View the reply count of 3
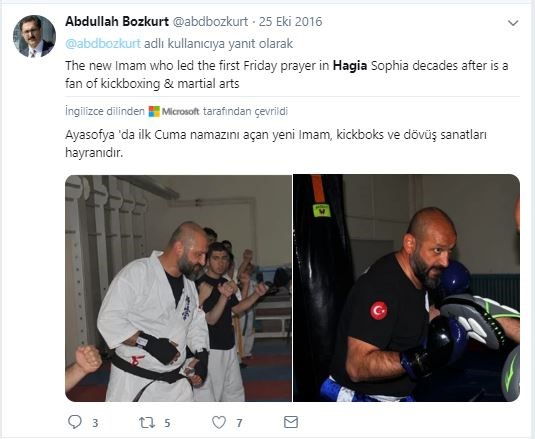The image size is (535, 439). [x=95, y=423]
